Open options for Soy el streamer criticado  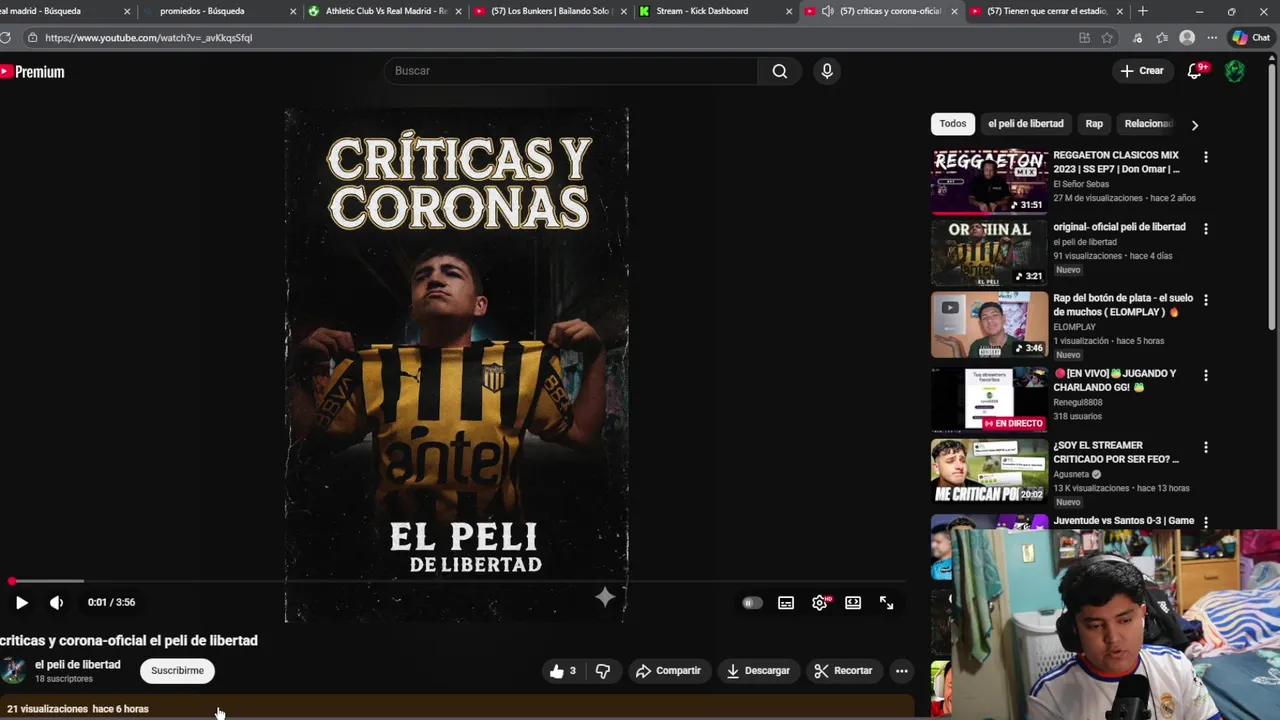click(1205, 447)
